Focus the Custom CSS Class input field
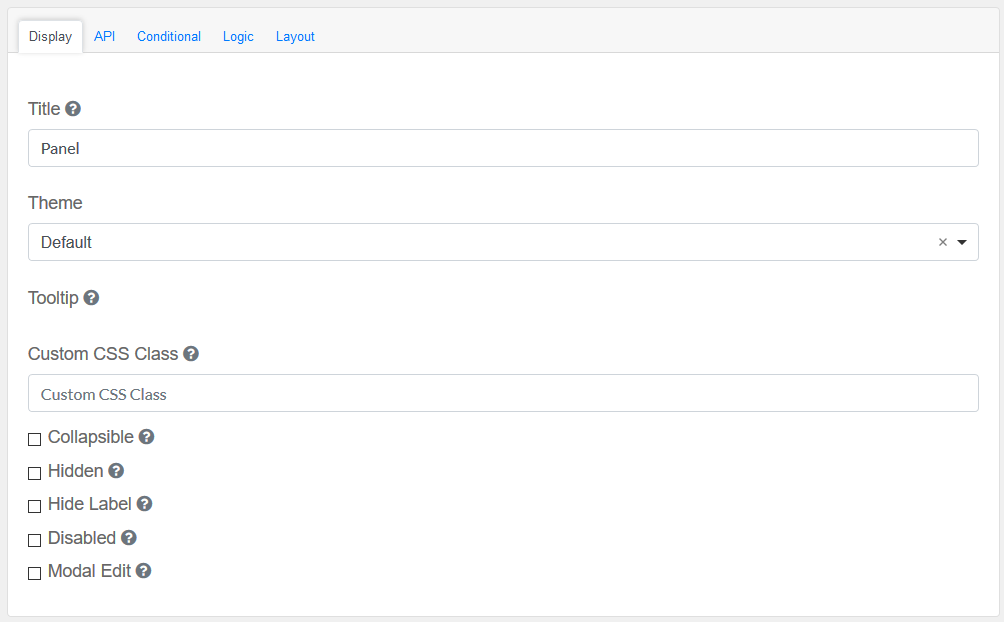 coord(503,394)
